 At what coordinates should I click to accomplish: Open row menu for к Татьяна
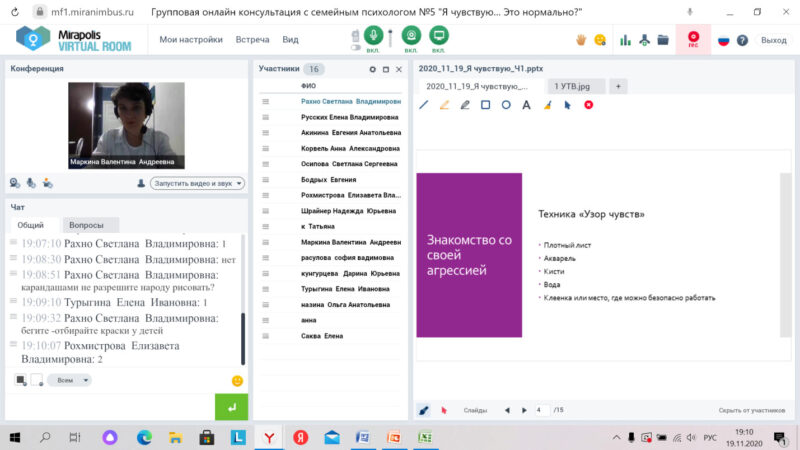pyautogui.click(x=265, y=226)
